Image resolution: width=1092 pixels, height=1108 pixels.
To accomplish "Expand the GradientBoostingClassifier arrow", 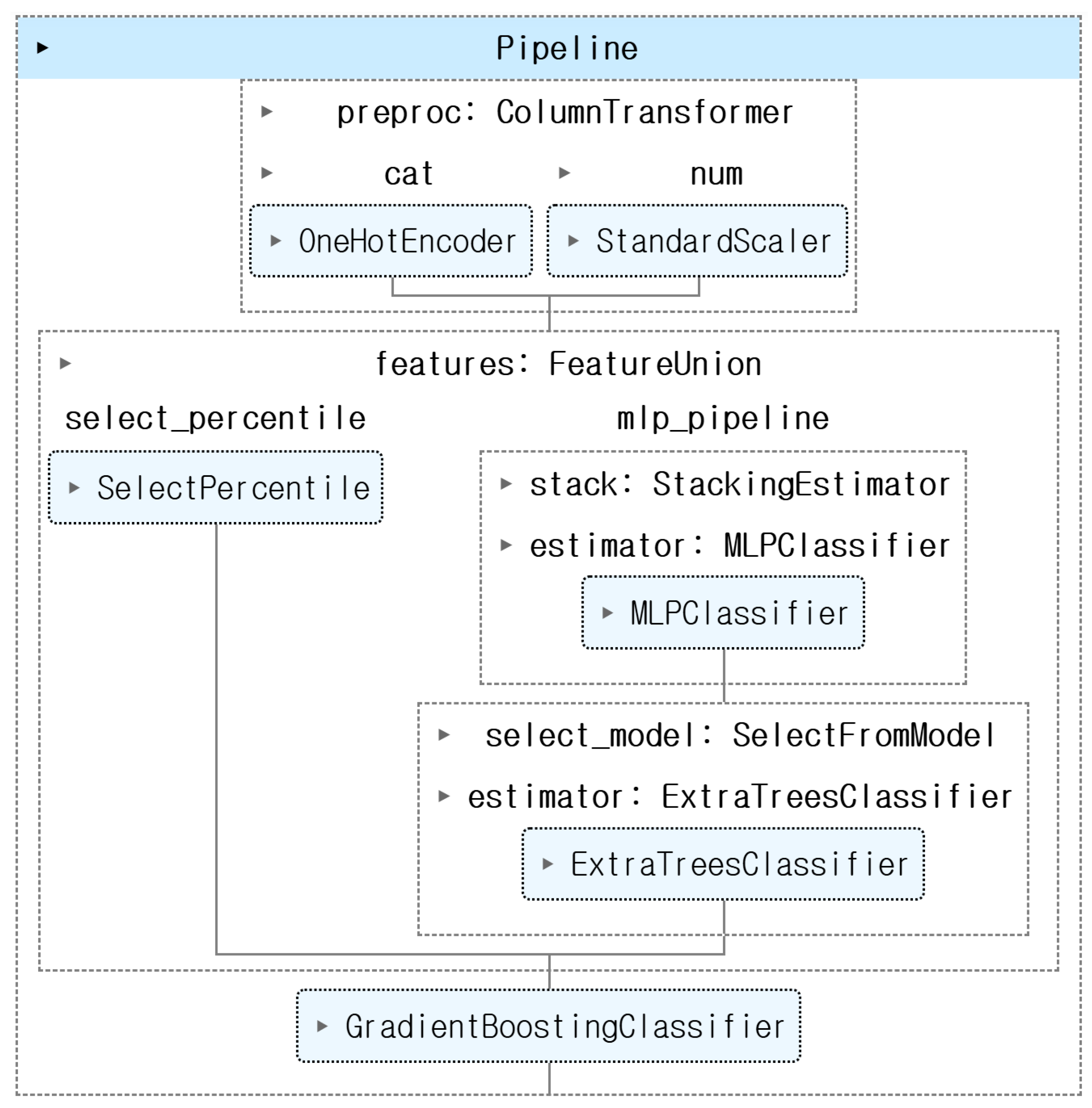I will [x=322, y=1026].
